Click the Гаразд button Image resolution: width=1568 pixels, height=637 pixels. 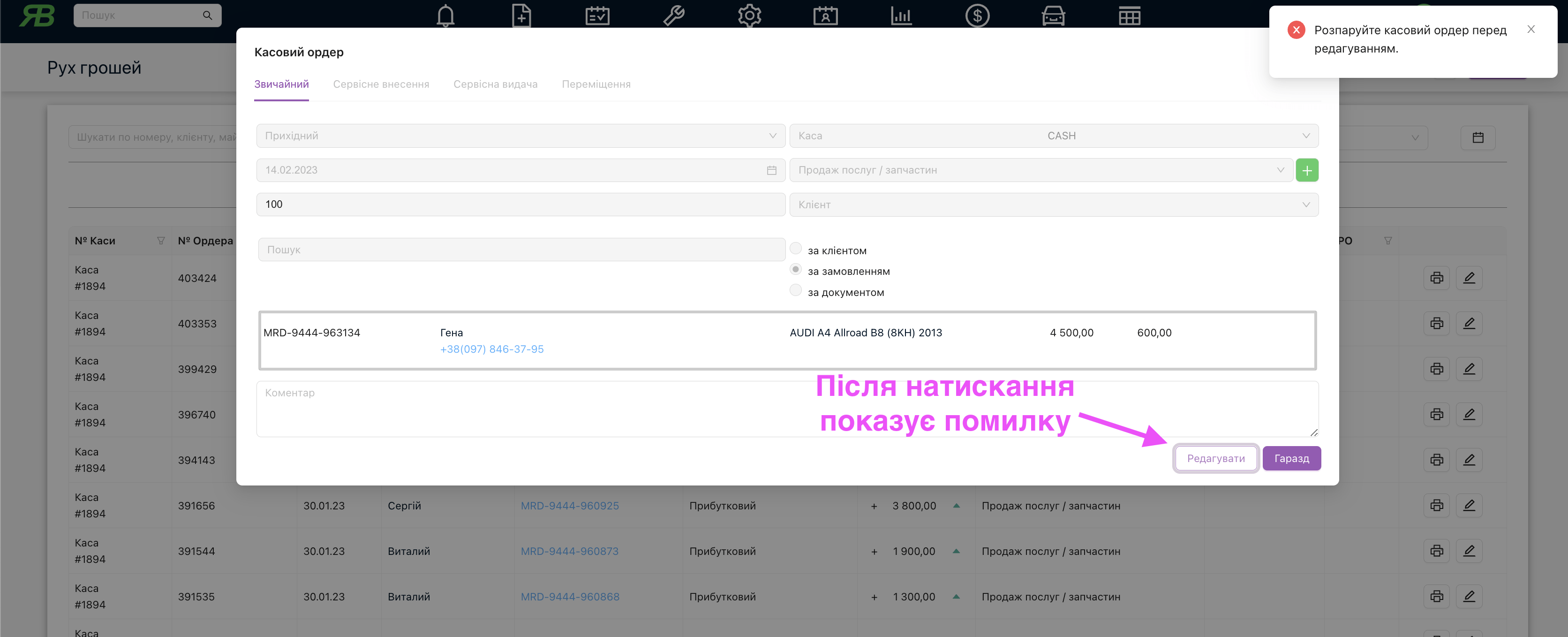coord(1291,459)
